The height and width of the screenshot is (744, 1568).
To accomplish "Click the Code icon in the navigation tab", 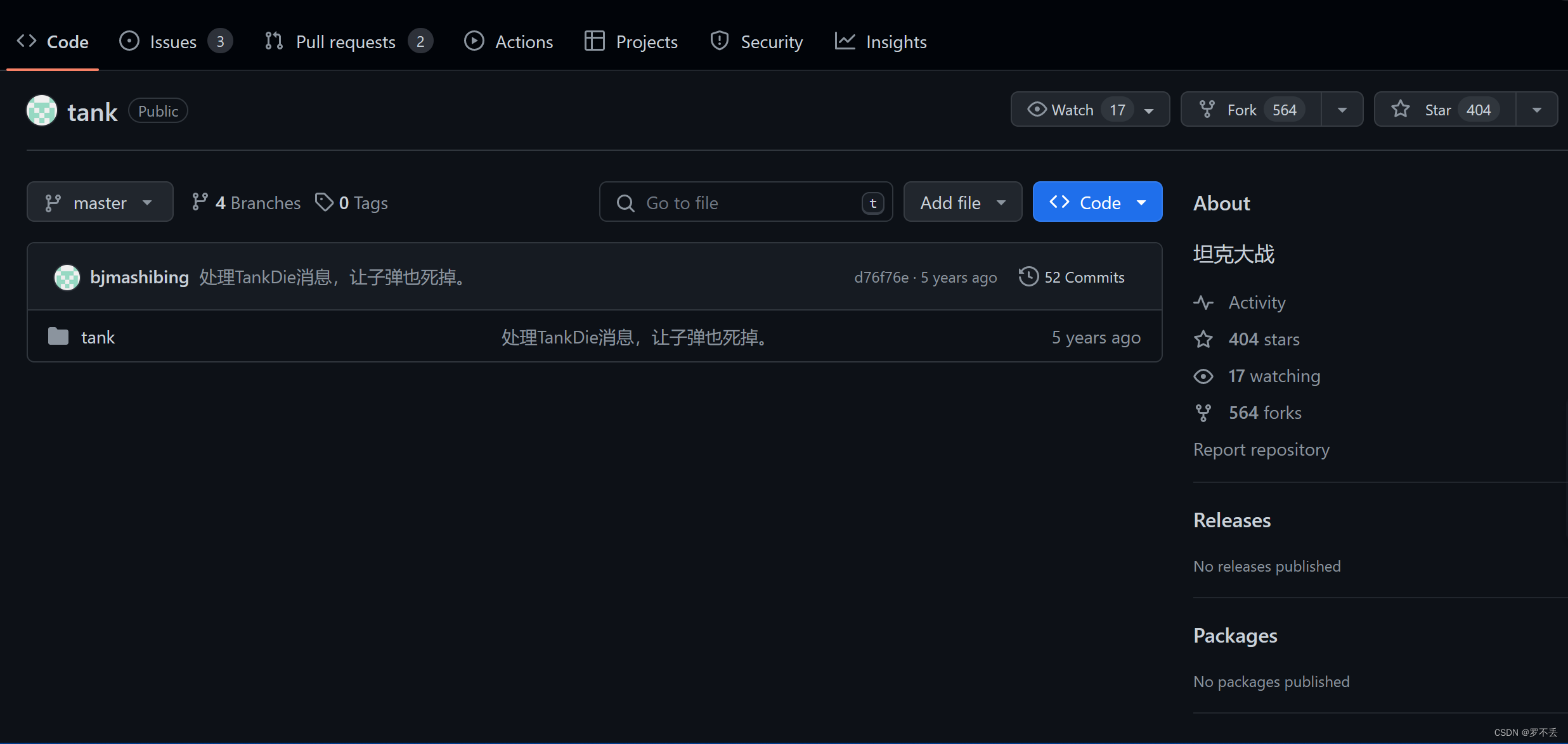I will (27, 41).
